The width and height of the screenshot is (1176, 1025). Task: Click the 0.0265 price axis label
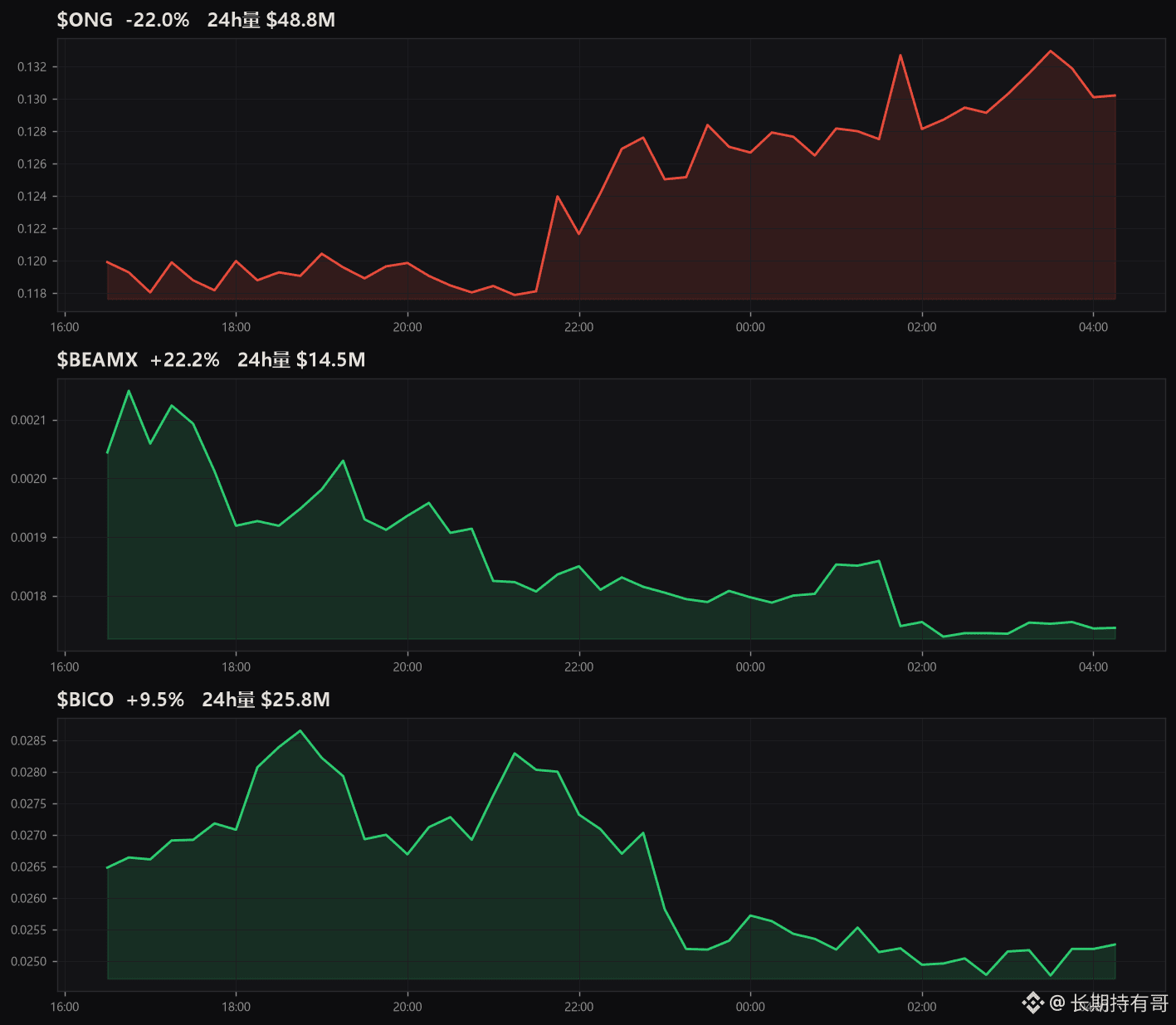coord(29,866)
